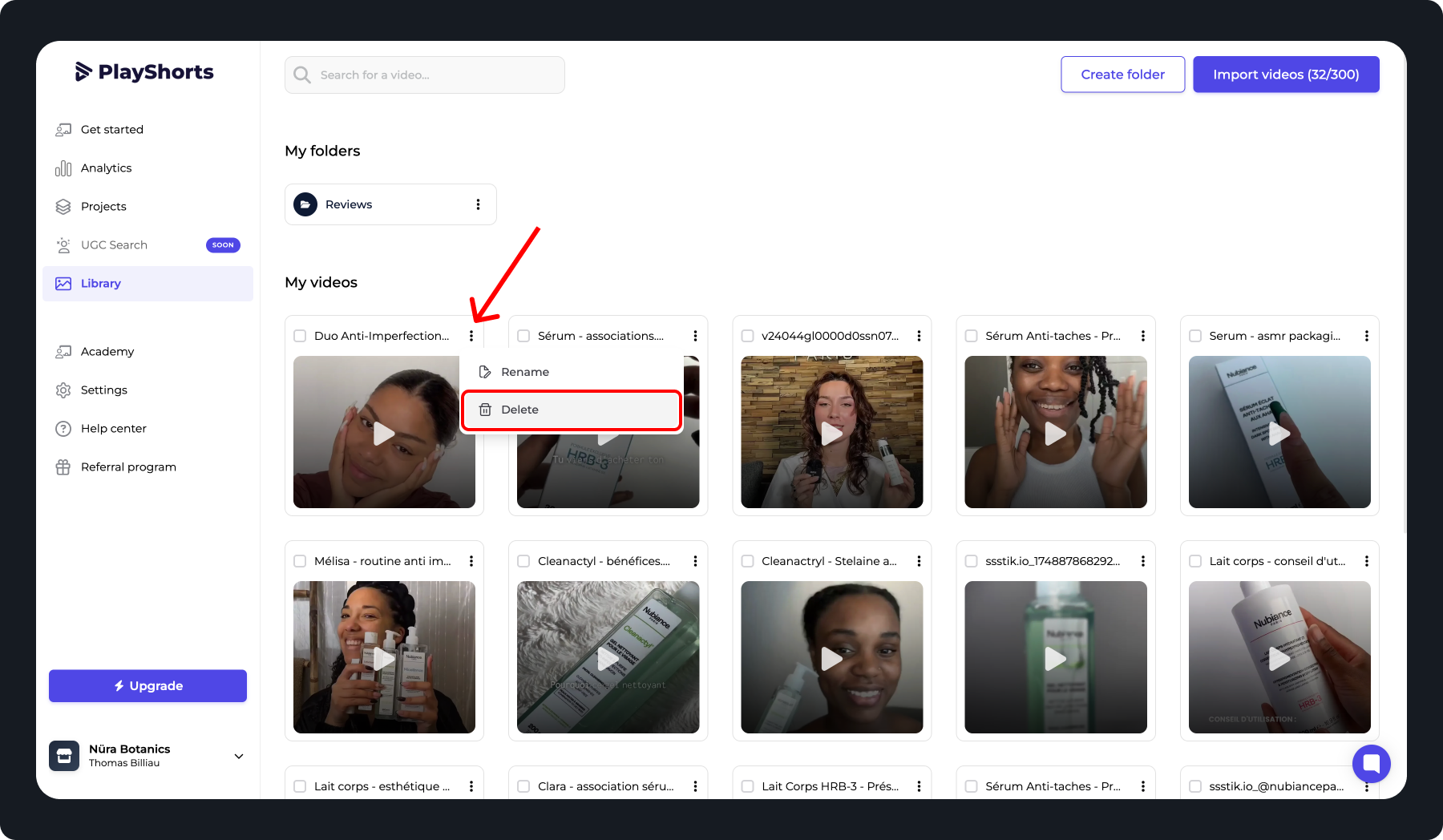This screenshot has width=1443, height=840.
Task: Click the SOON badge beside UGC Search
Action: [x=223, y=245]
